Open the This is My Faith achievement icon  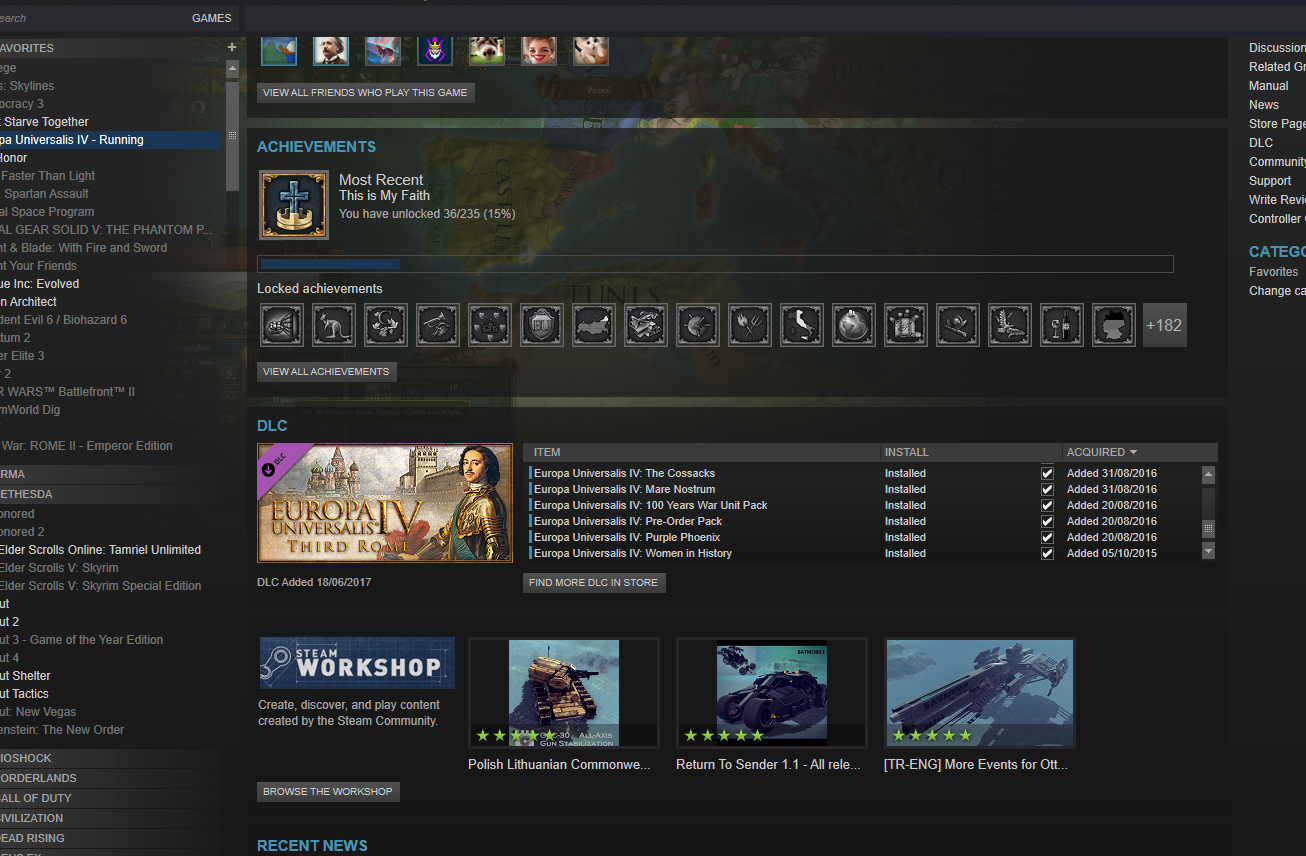[x=294, y=205]
